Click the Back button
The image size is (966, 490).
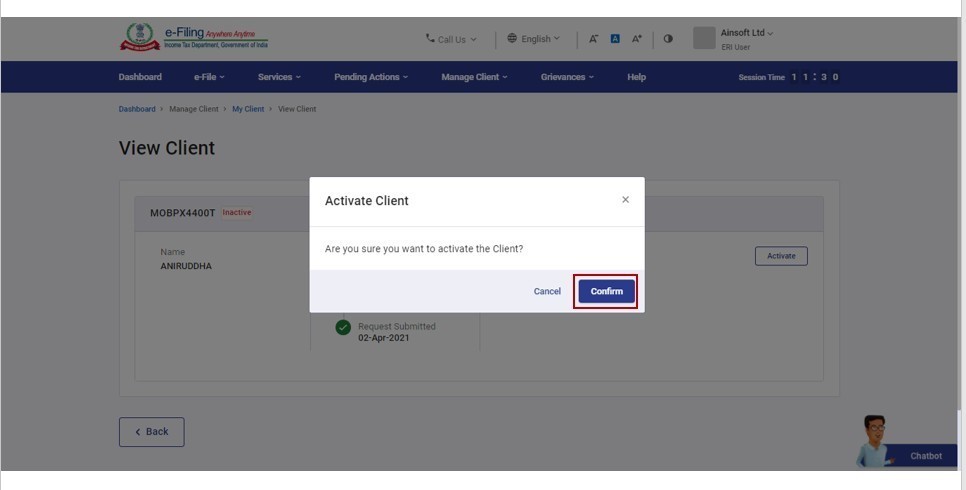[x=151, y=432]
